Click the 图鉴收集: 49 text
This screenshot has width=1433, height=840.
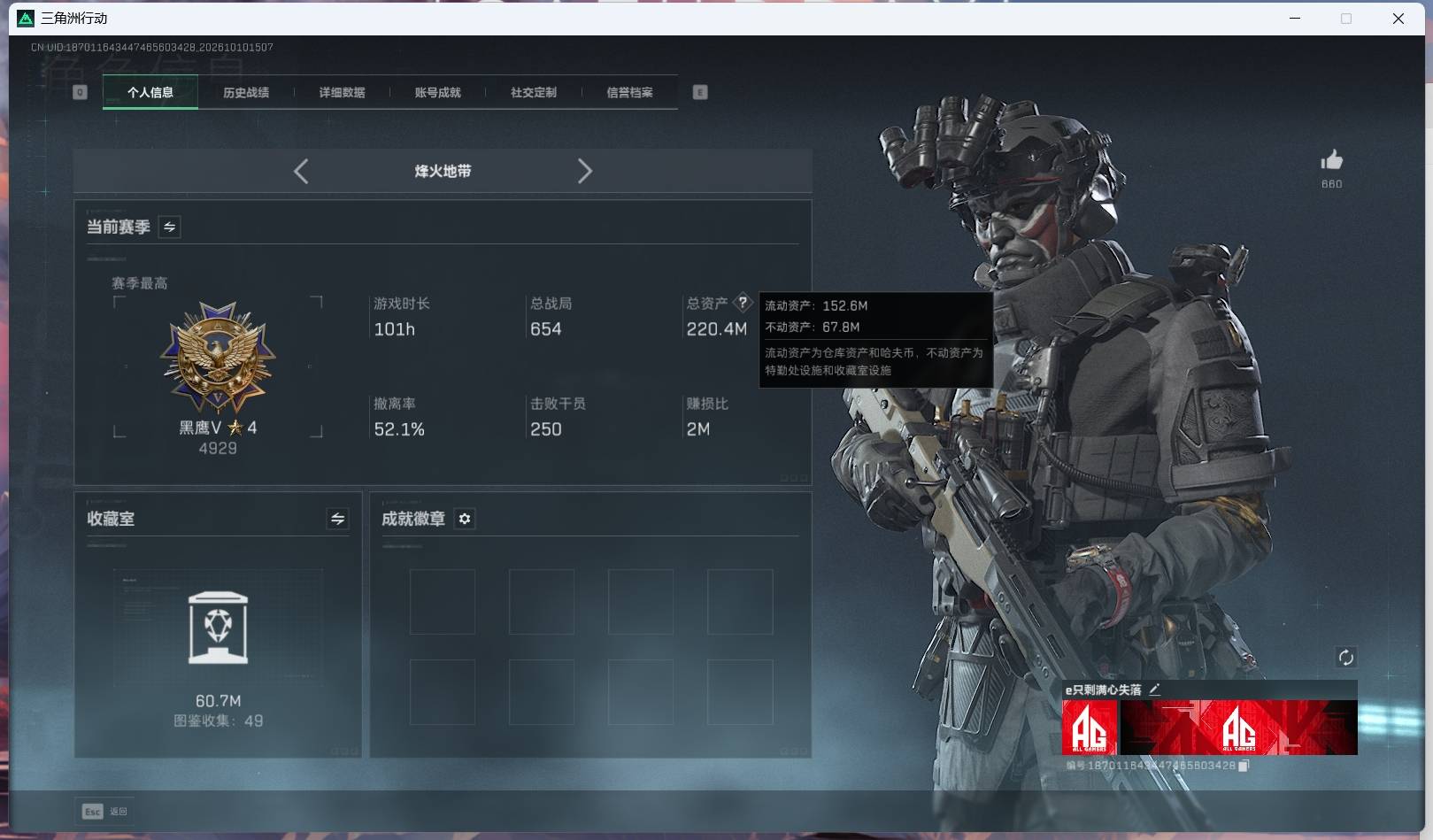[218, 721]
